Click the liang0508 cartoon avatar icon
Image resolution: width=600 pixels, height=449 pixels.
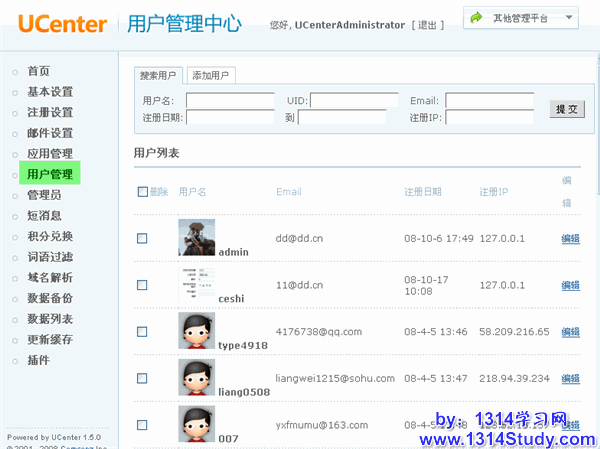click(197, 378)
